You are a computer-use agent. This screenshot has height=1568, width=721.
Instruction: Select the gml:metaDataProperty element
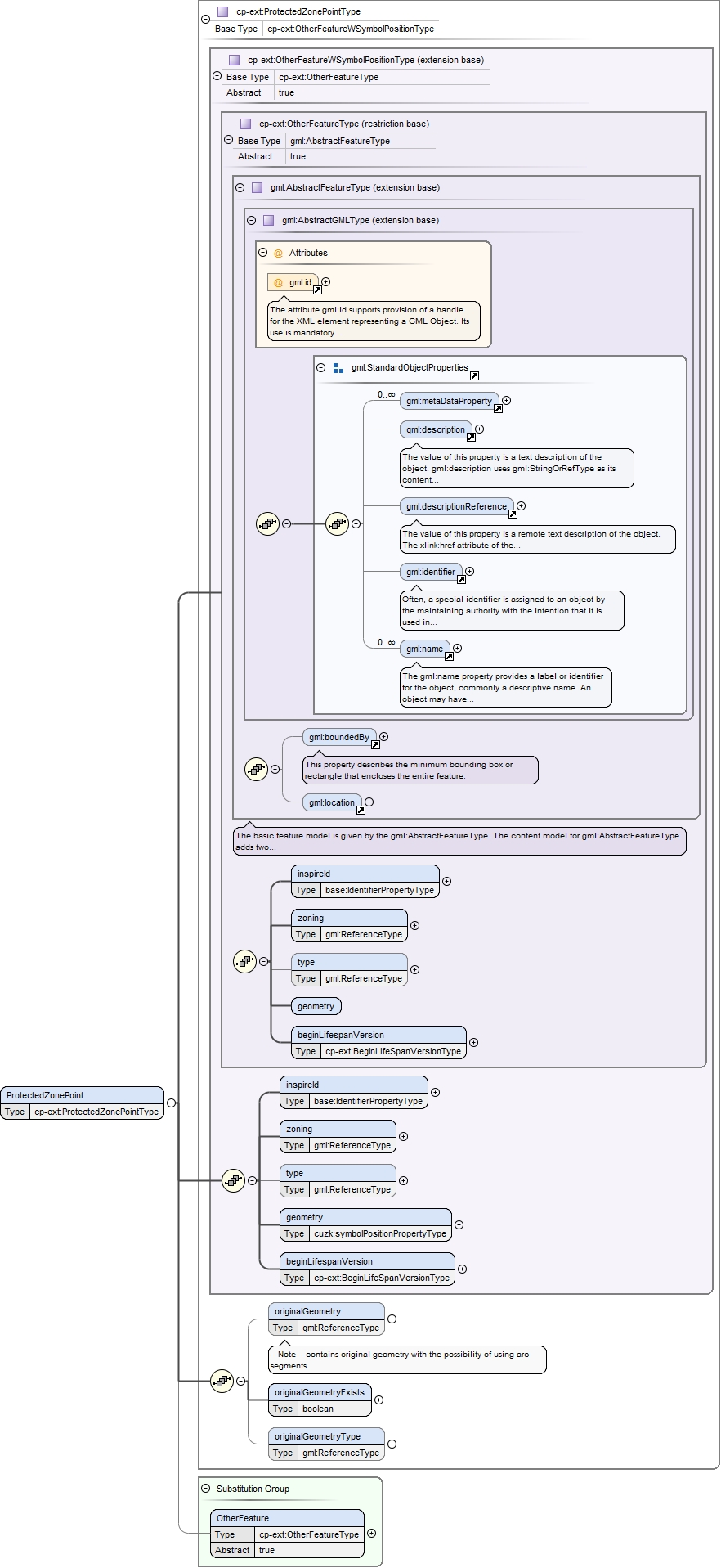point(449,401)
